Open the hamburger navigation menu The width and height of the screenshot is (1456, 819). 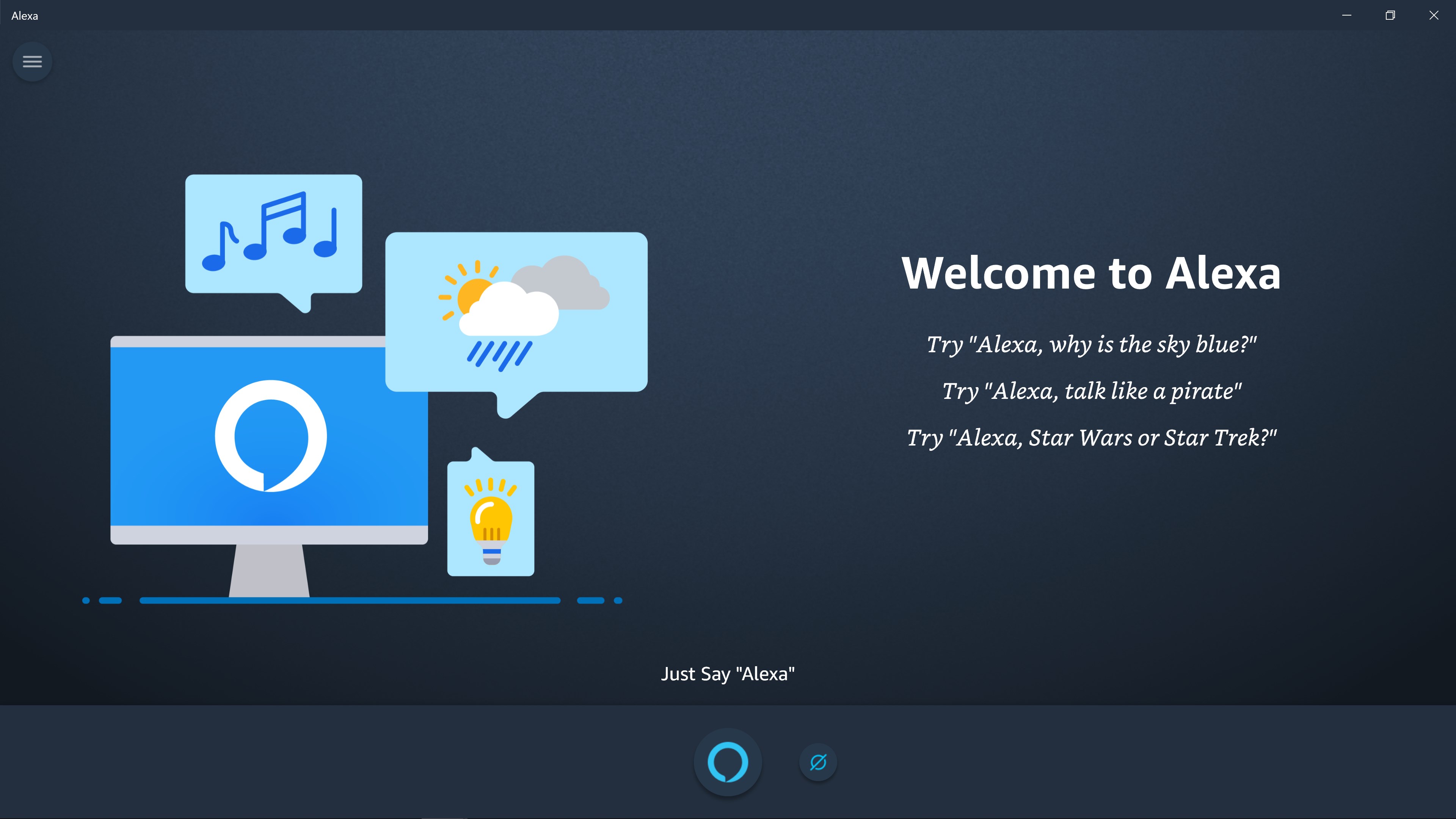[32, 61]
